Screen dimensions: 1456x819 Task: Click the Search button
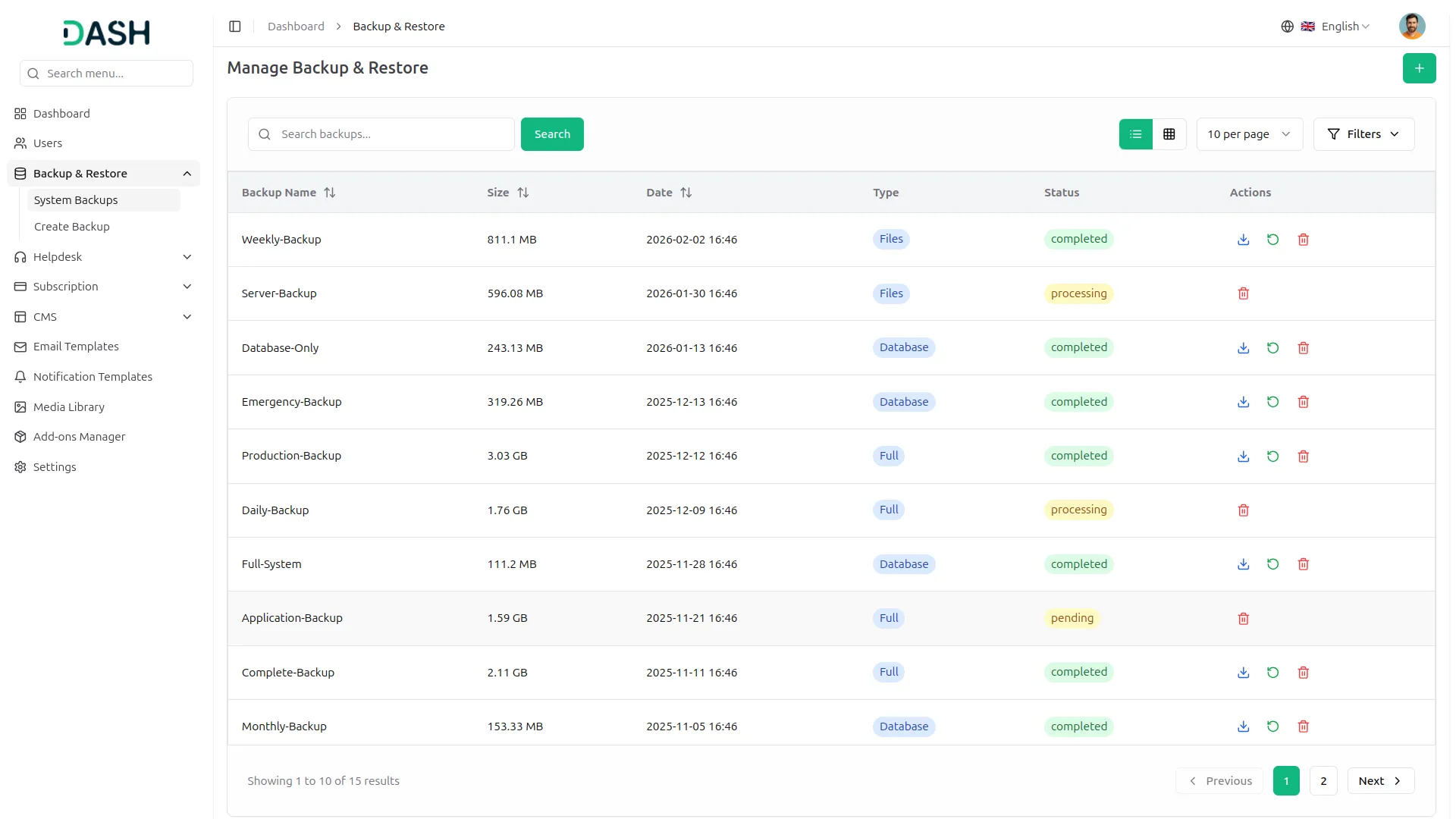pyautogui.click(x=552, y=133)
